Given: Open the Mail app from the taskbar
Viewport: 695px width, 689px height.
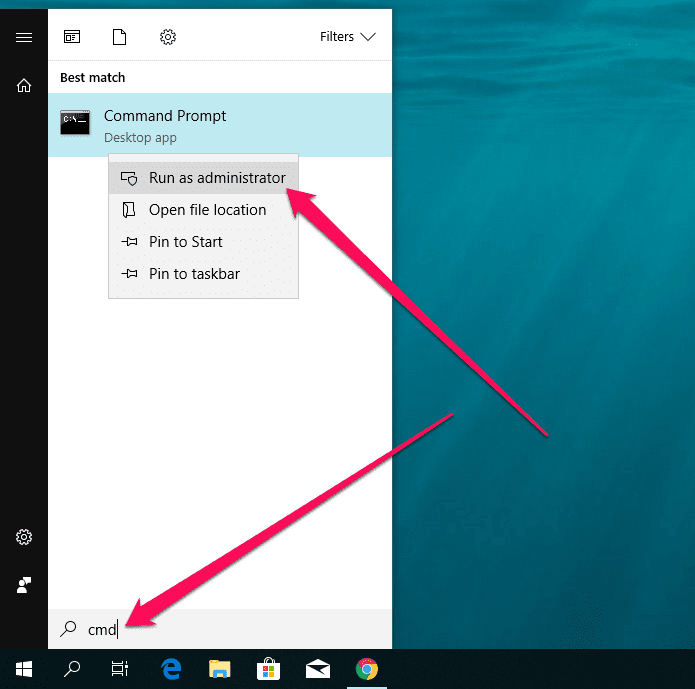Looking at the screenshot, I should click(318, 669).
